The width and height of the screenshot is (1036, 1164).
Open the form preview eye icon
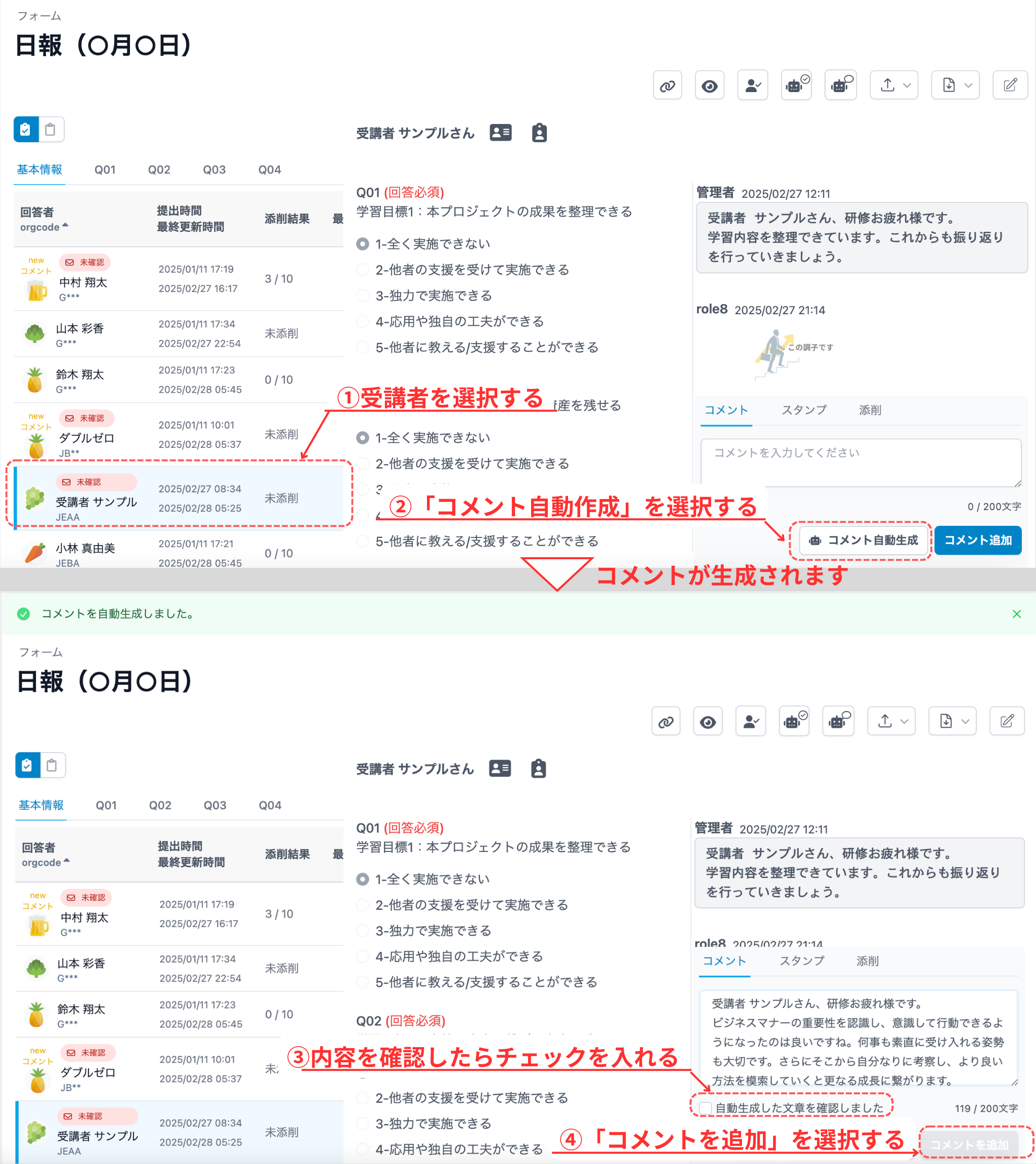tap(709, 85)
